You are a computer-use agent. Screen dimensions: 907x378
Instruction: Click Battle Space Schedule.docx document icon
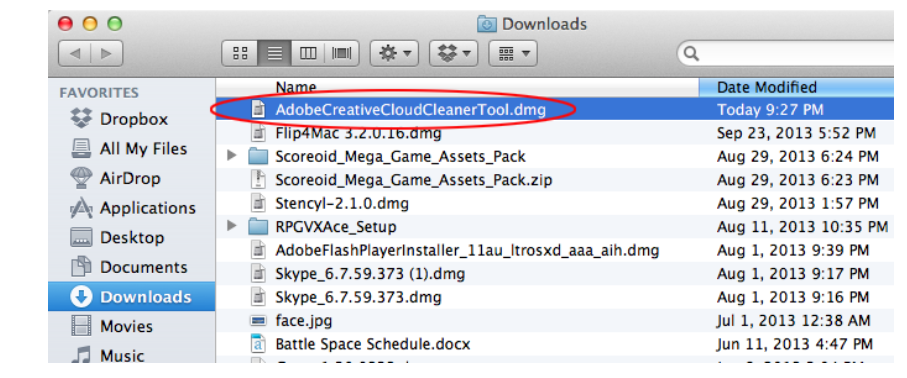(258, 344)
